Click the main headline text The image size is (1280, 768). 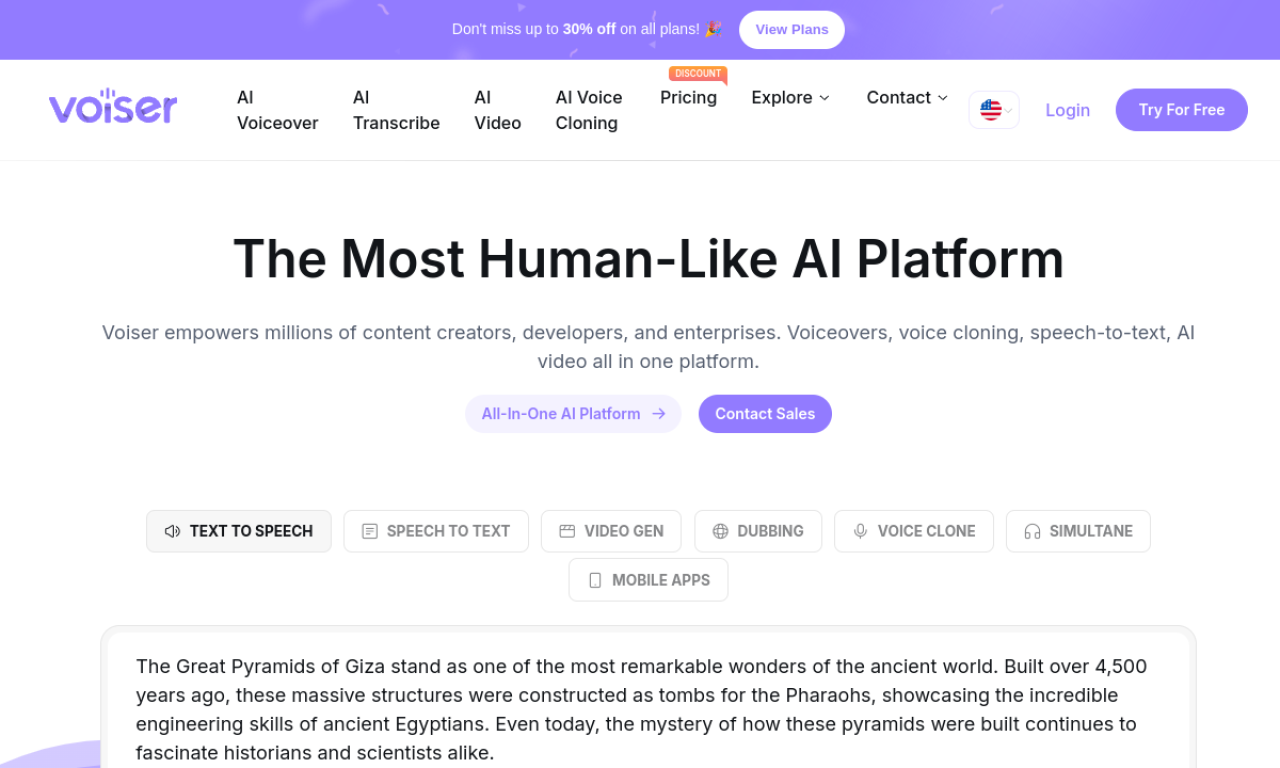point(648,258)
